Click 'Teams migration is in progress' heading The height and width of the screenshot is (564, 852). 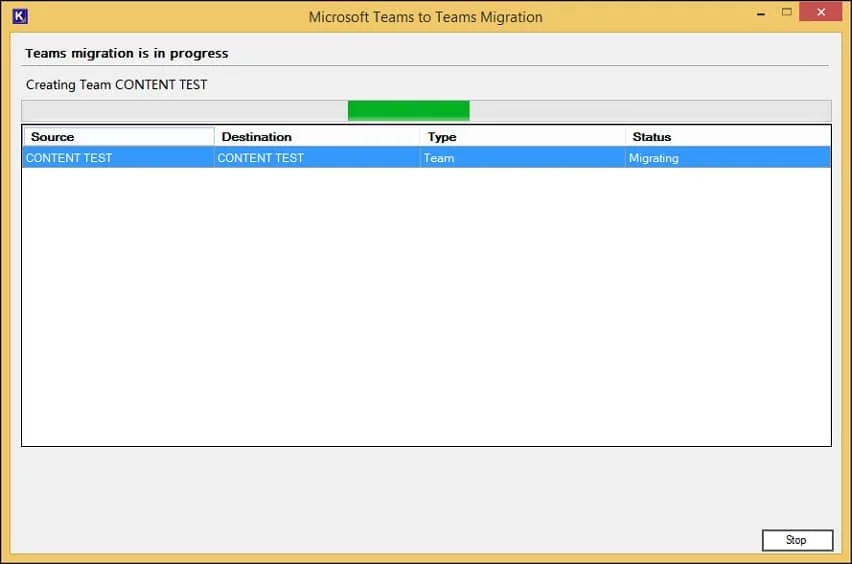pos(127,53)
